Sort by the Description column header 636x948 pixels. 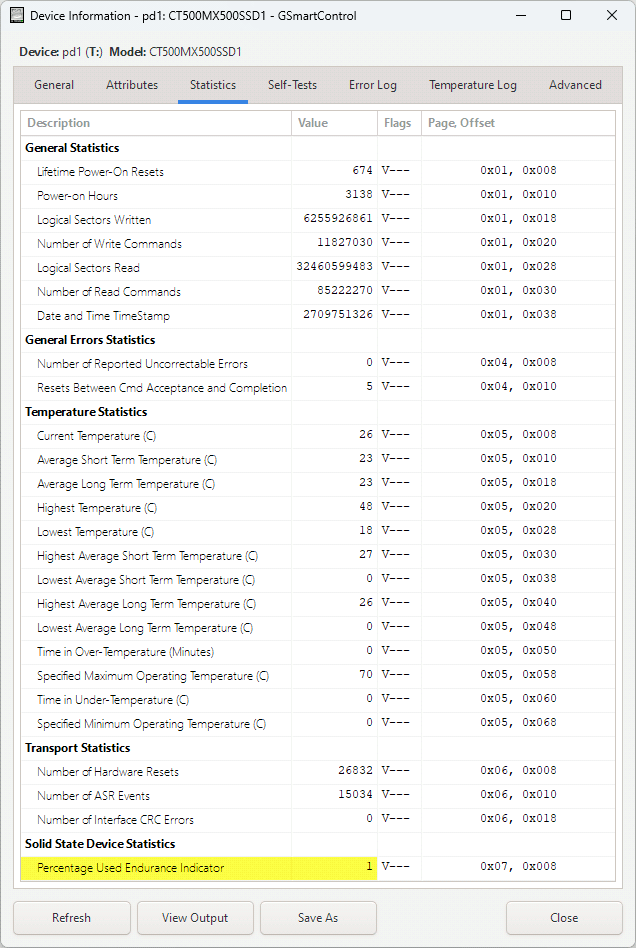coord(156,123)
